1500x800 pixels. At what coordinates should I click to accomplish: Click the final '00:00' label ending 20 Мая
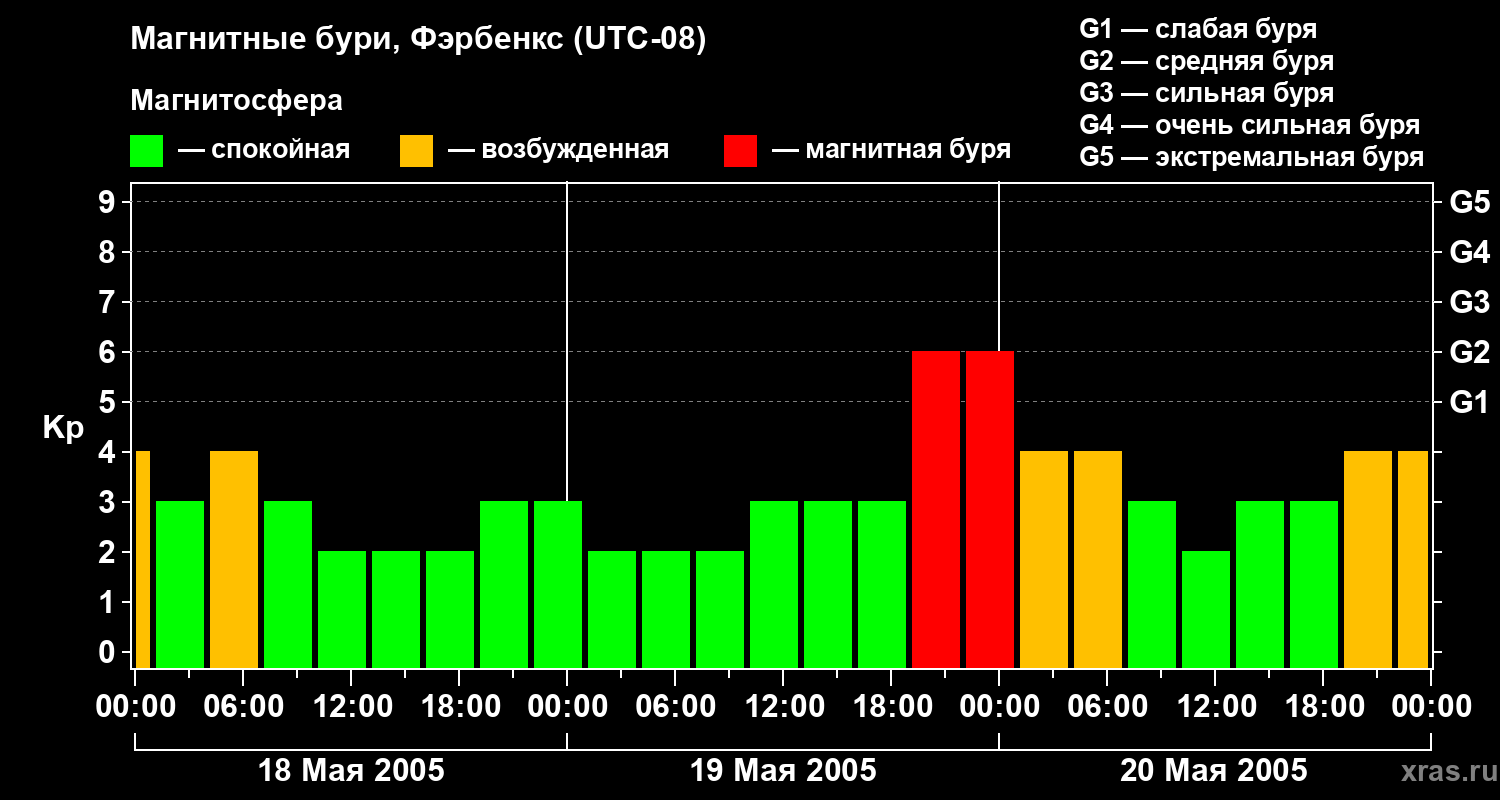1431,707
